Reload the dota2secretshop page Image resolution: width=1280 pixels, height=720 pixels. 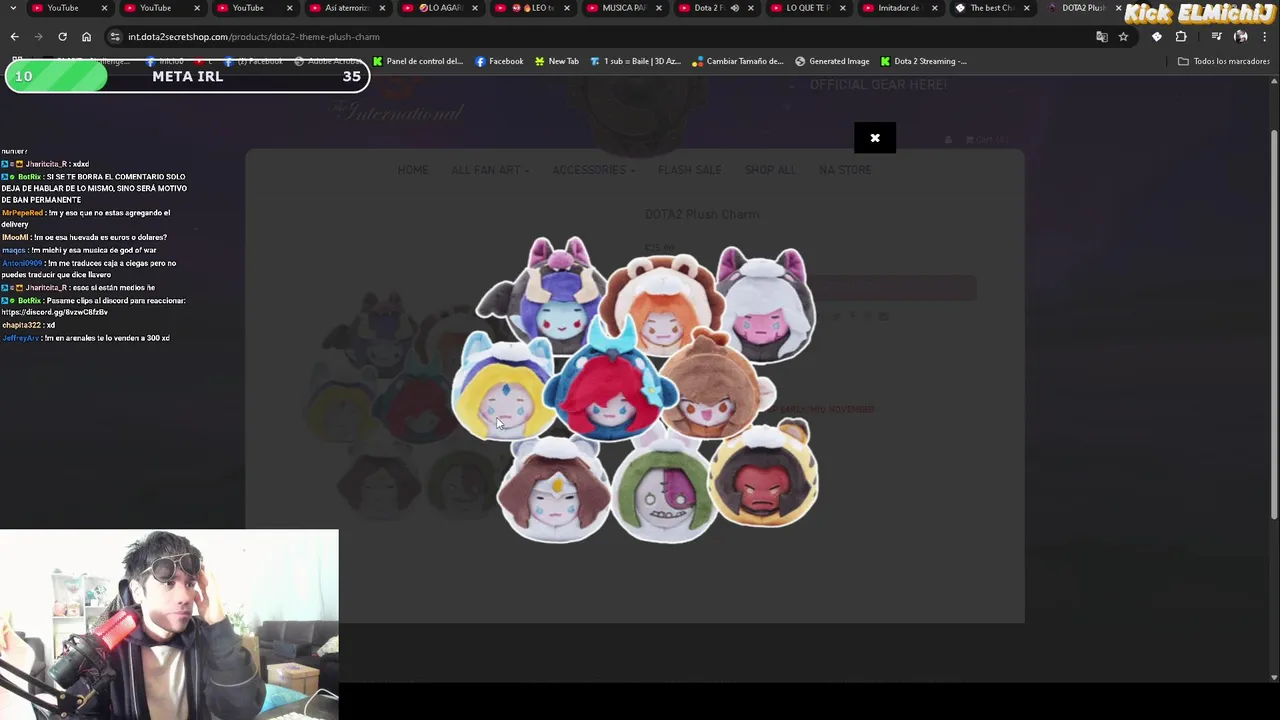[62, 37]
